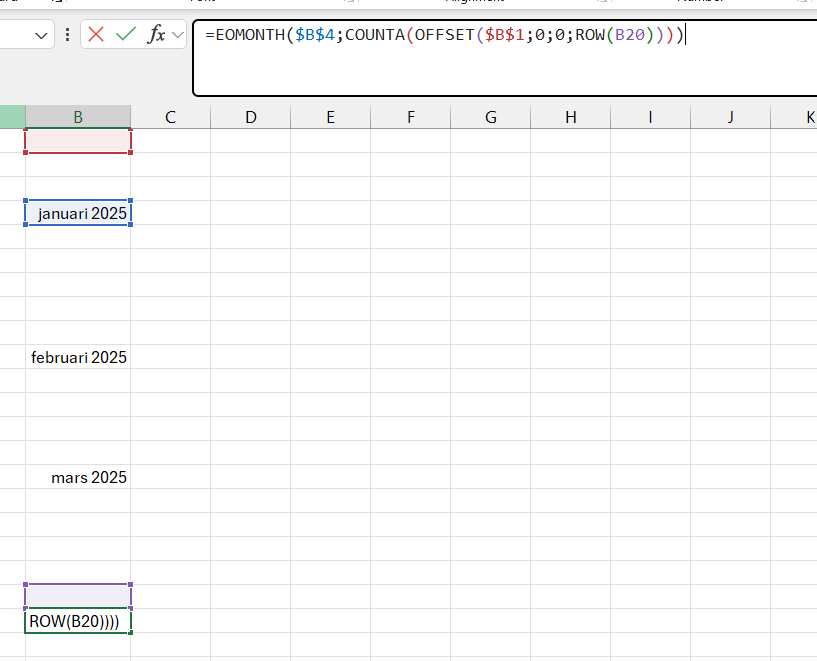Click the cell containing januari 2025
Screen dimensions: 817x661
tap(78, 213)
